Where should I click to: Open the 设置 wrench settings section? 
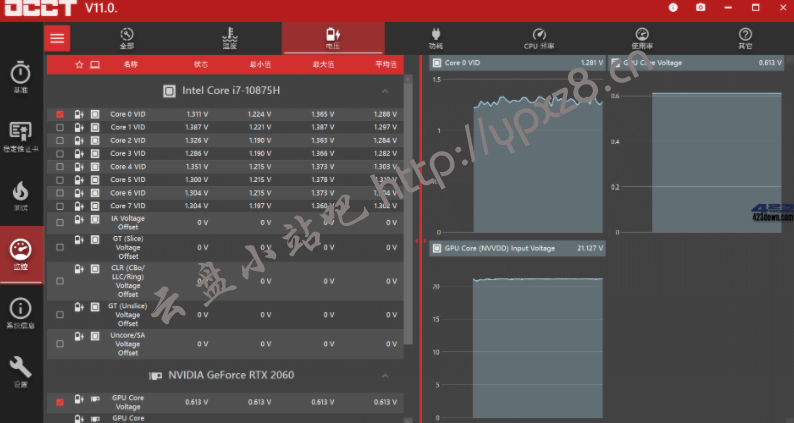point(21,372)
